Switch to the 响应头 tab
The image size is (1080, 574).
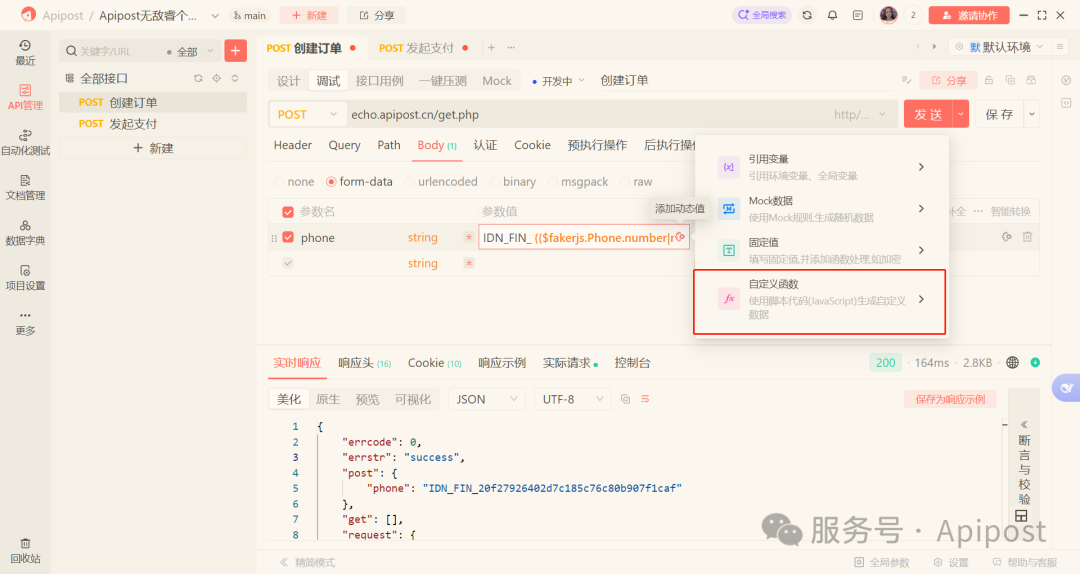(x=364, y=362)
